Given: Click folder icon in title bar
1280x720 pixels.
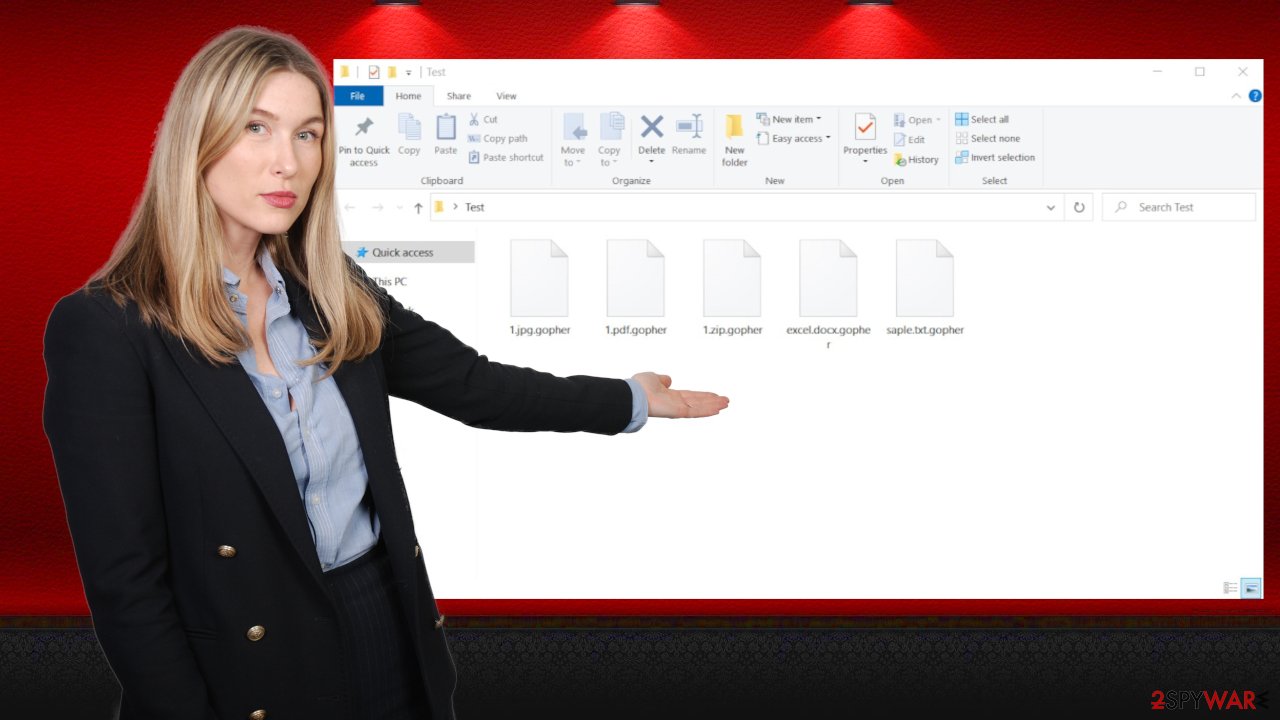Looking at the screenshot, I should coord(345,72).
